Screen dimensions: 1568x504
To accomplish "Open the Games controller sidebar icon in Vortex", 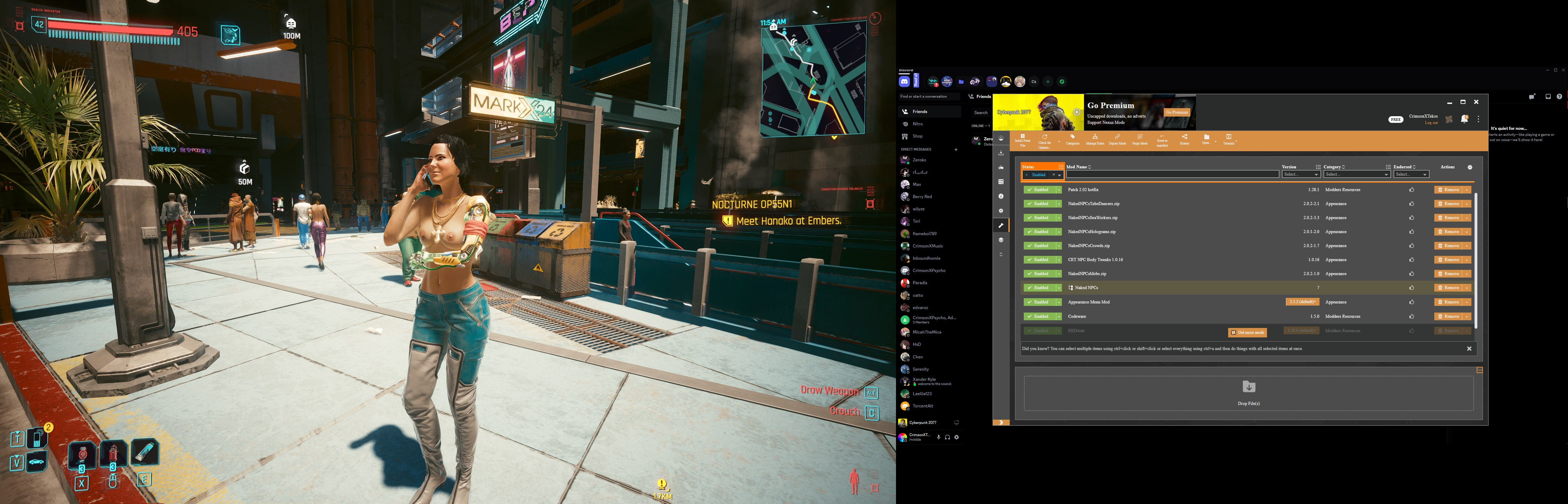I will (1001, 167).
